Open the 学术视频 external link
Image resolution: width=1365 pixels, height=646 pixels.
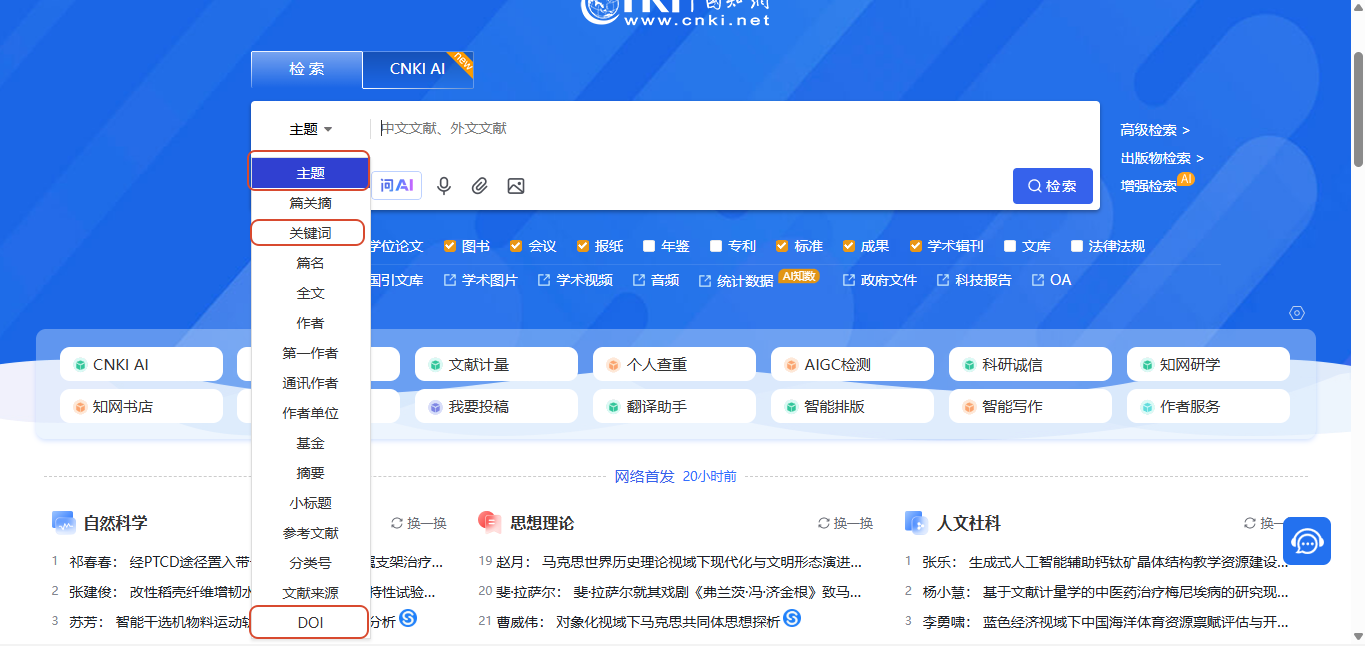[575, 280]
